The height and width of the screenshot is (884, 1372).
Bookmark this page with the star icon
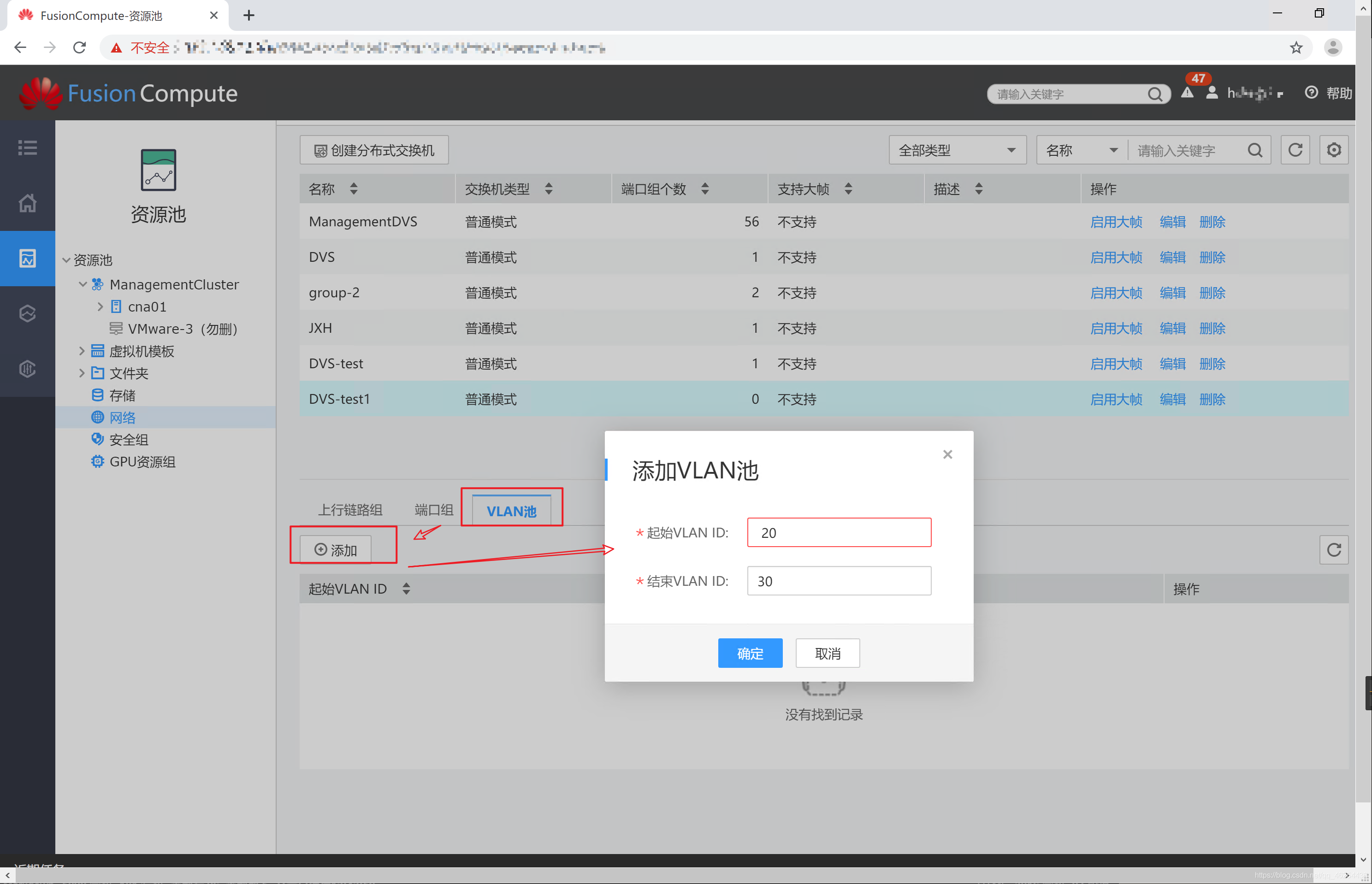coord(1296,47)
